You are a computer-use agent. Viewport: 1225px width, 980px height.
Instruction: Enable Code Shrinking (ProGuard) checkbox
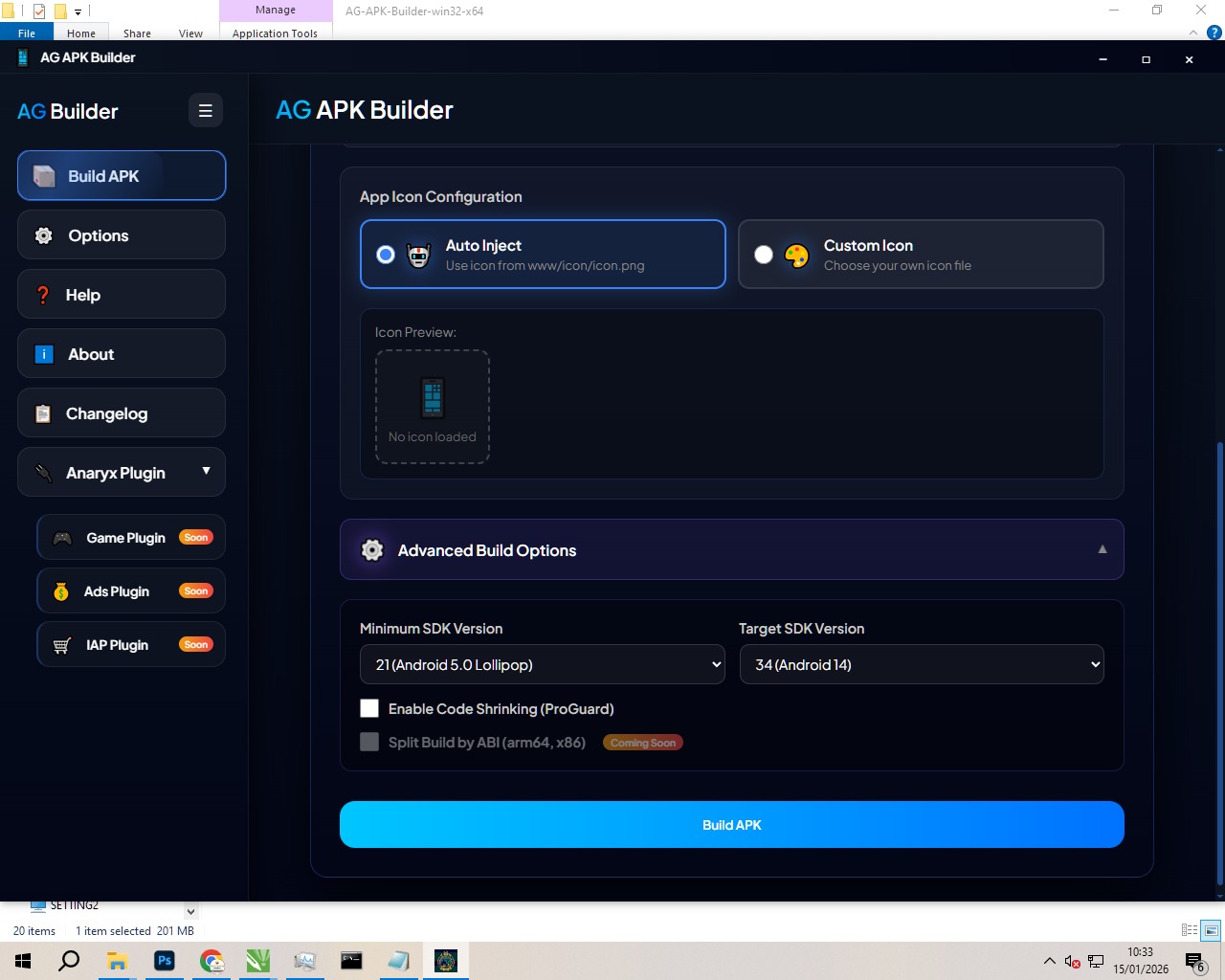pos(369,708)
